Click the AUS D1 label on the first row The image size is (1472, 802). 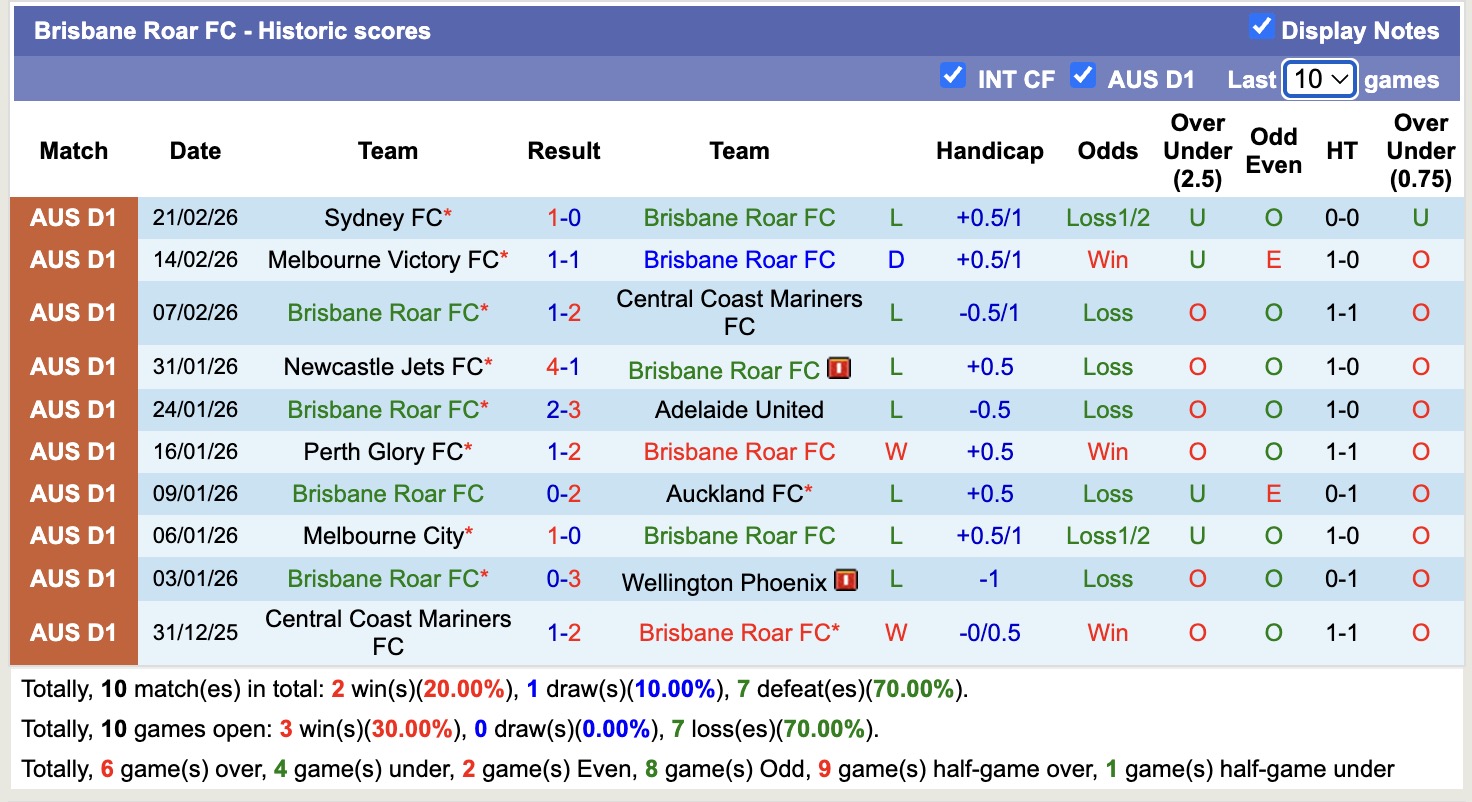click(72, 217)
